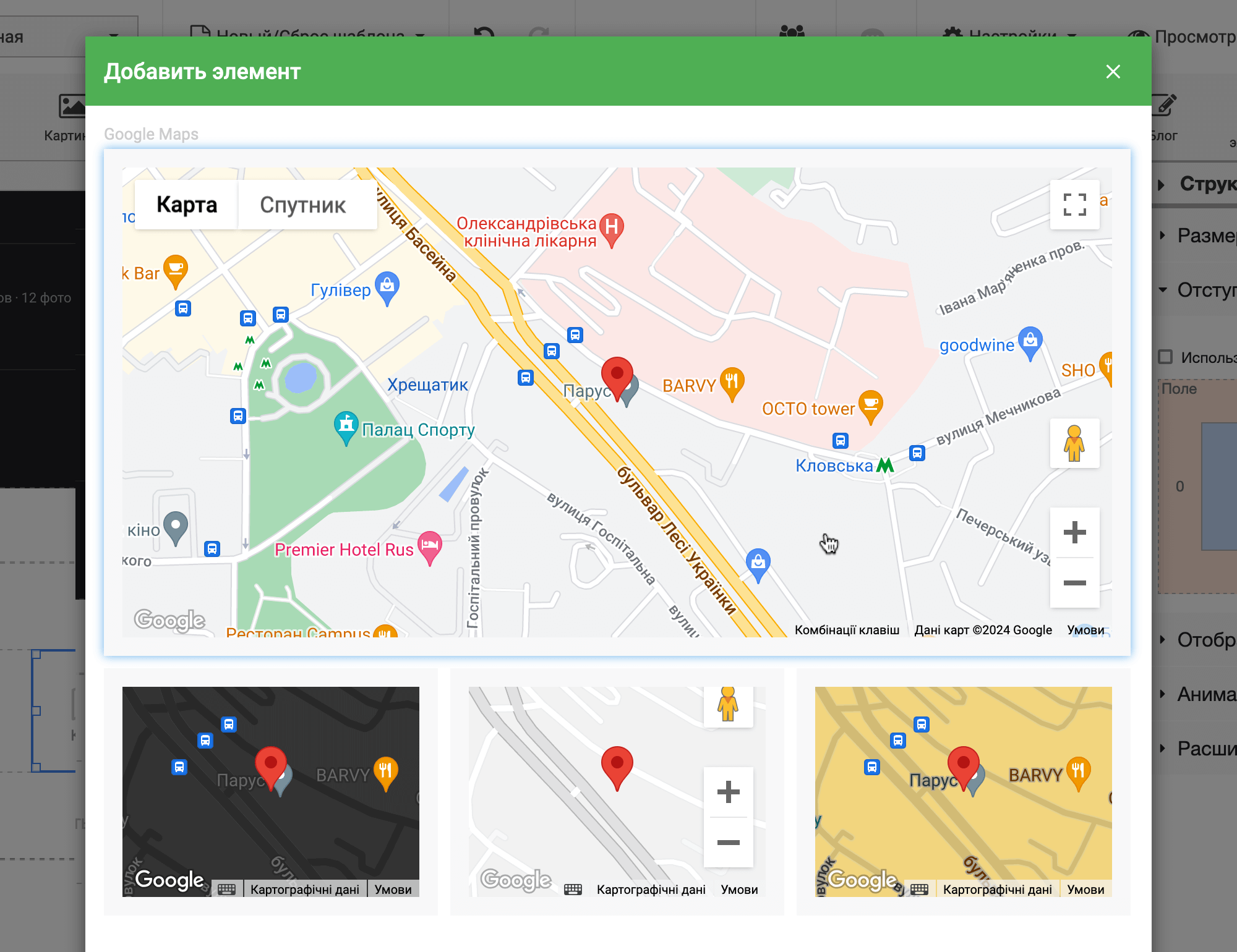
Task: Close the Добавить элемент dialog
Action: 1113,72
